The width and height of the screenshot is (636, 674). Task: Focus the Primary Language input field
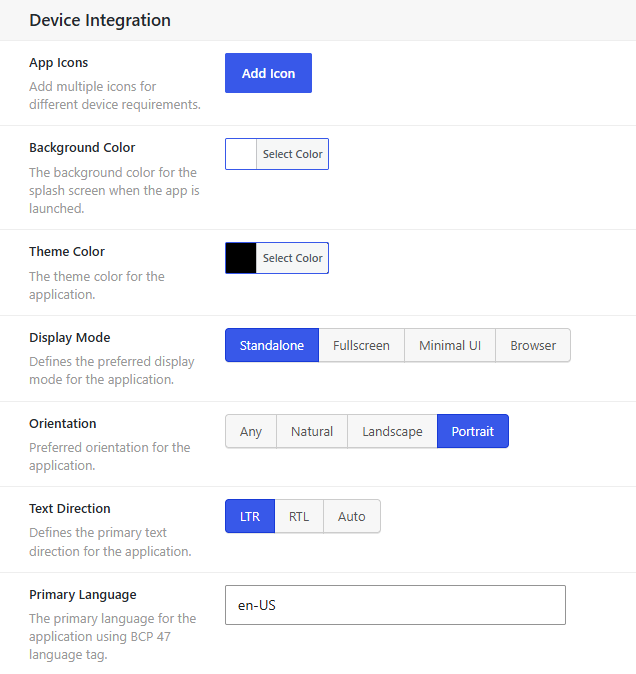[395, 605]
